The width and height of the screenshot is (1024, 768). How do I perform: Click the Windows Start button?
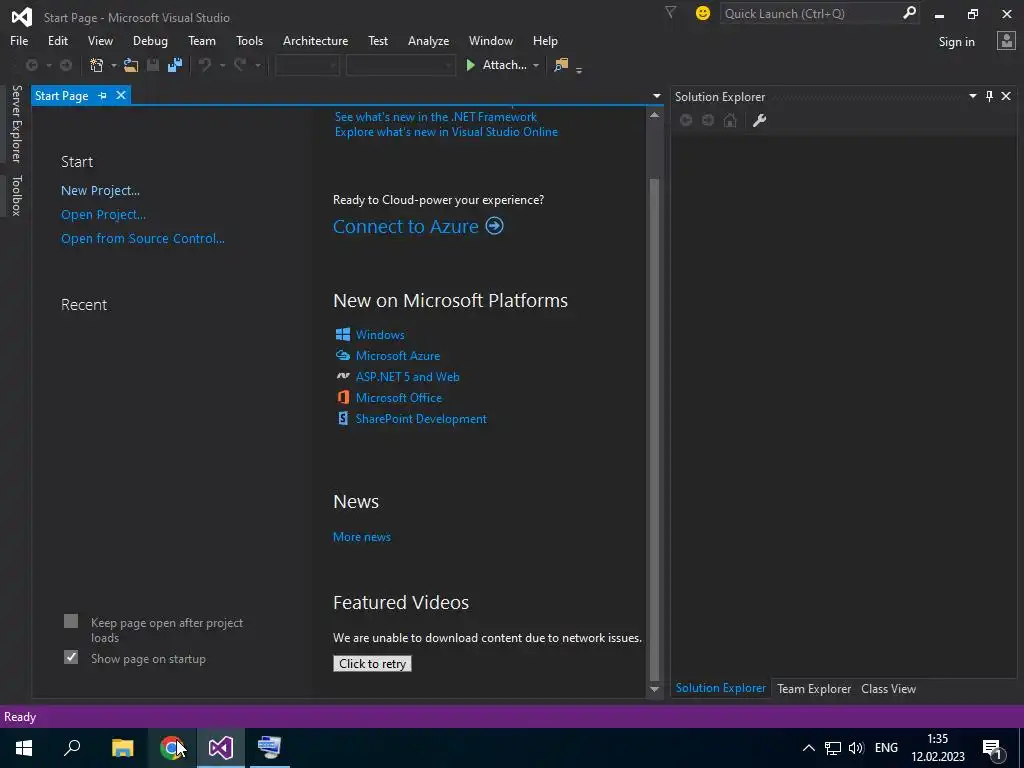tap(24, 748)
